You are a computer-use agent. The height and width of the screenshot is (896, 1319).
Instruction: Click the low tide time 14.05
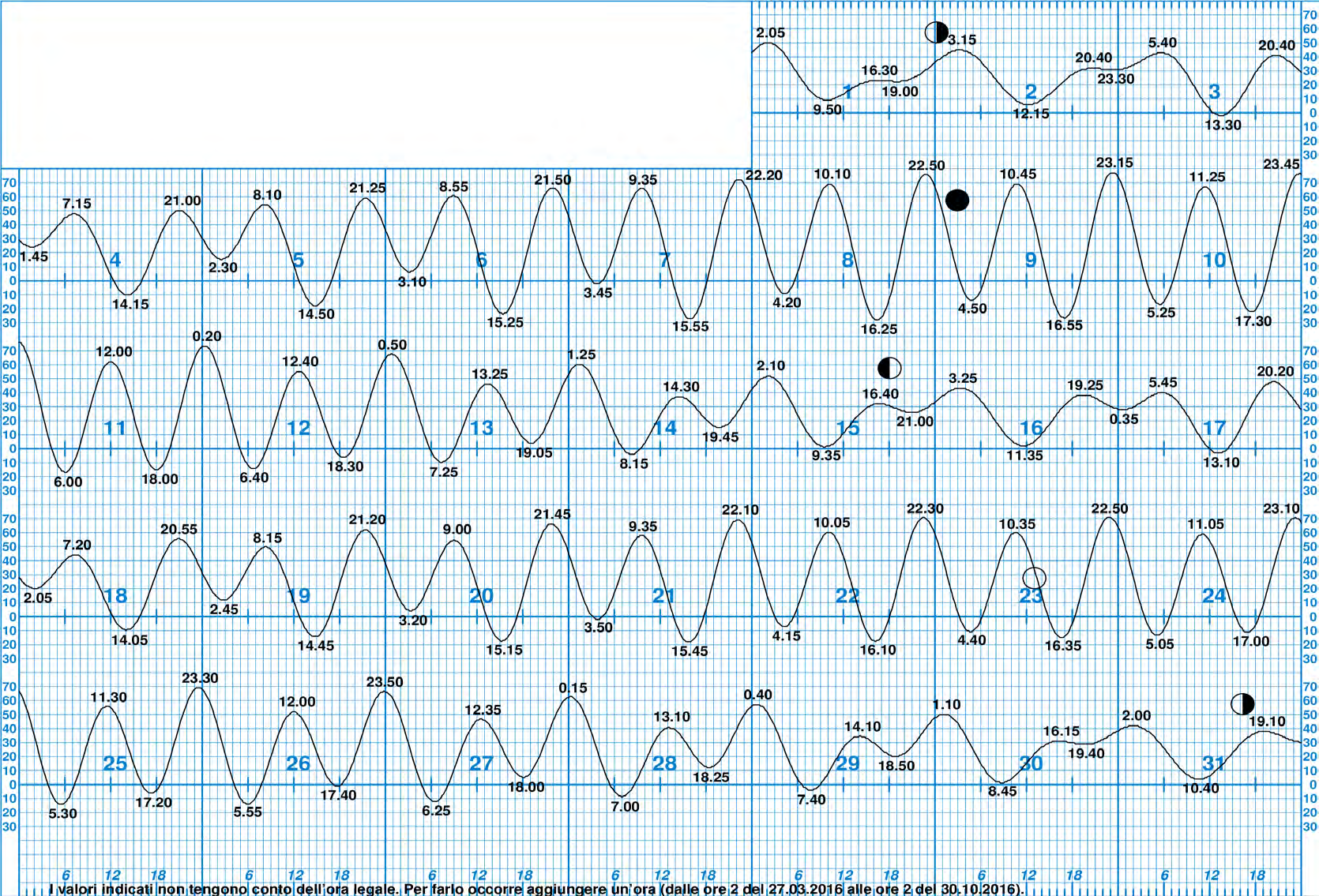pos(130,640)
